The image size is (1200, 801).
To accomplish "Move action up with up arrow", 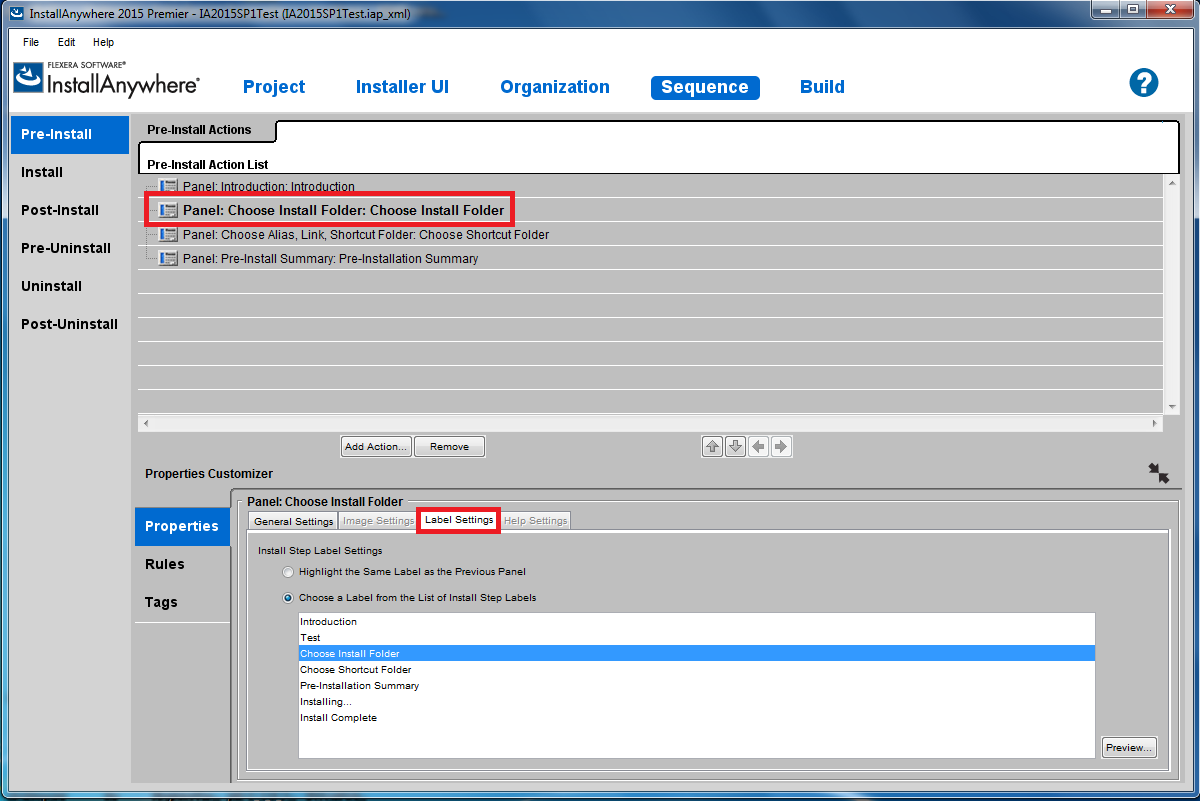I will coord(713,446).
